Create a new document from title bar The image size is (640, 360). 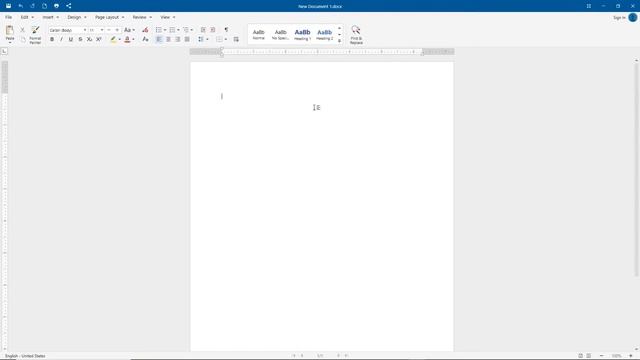[44, 6]
